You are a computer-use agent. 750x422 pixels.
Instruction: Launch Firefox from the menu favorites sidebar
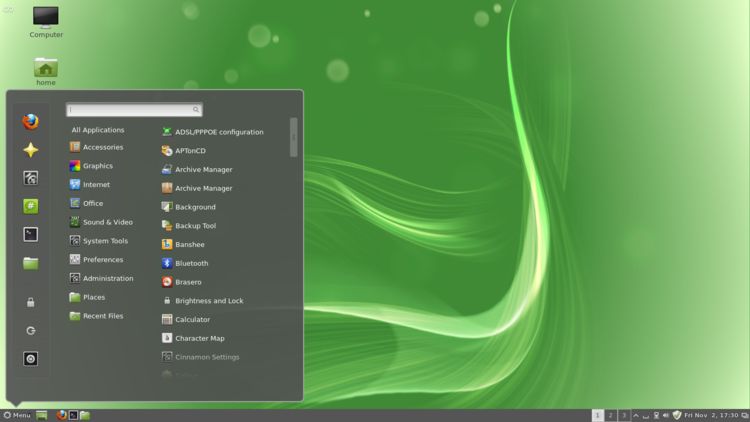click(x=31, y=122)
